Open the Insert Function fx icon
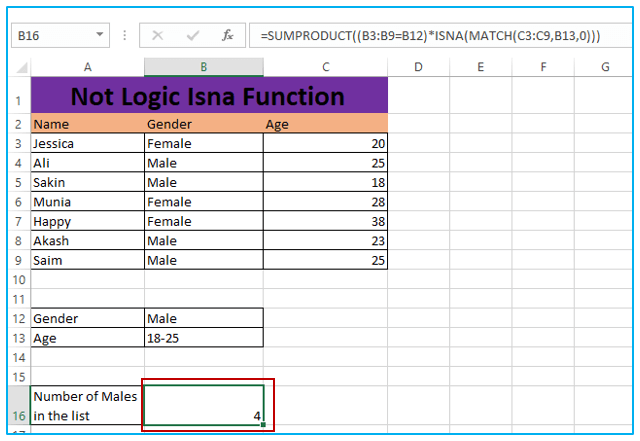Viewport: 640px width, 441px height. [x=227, y=36]
